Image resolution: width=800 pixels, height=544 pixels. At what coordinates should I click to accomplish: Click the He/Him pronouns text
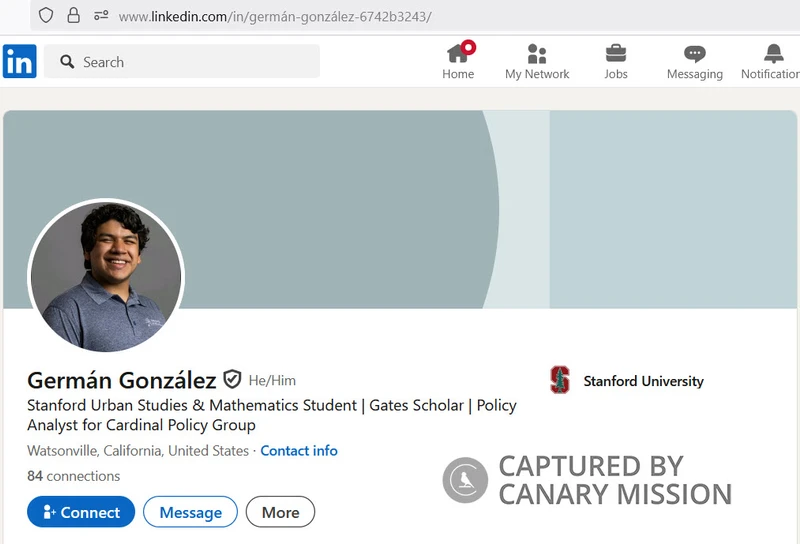click(x=272, y=381)
